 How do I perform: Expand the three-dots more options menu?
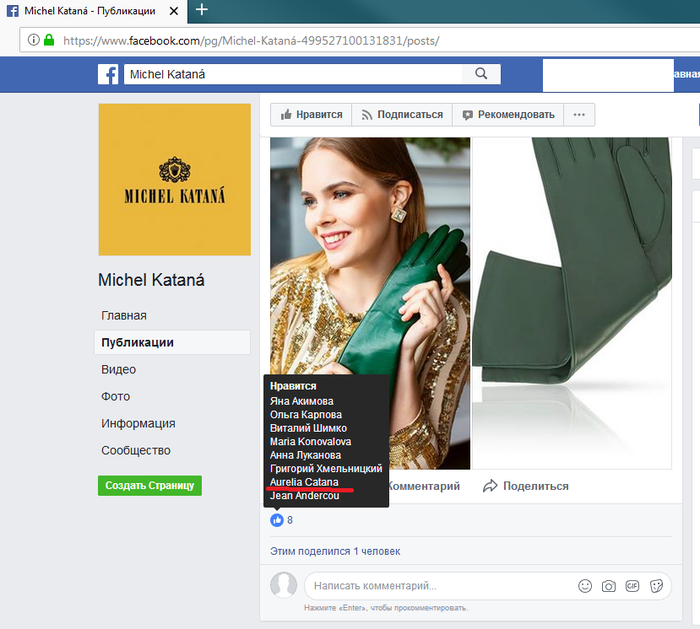pyautogui.click(x=579, y=115)
